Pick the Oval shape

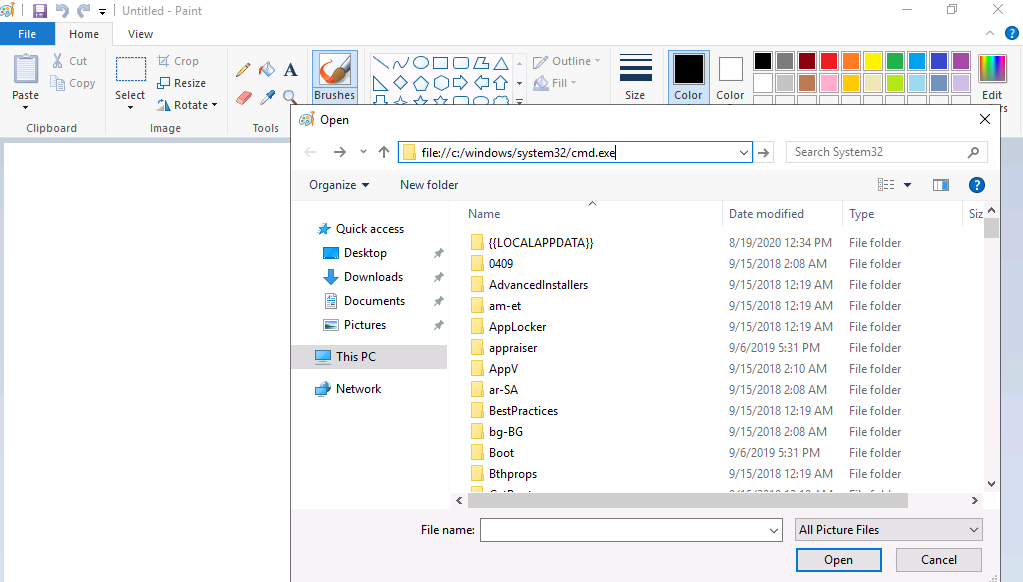421,63
